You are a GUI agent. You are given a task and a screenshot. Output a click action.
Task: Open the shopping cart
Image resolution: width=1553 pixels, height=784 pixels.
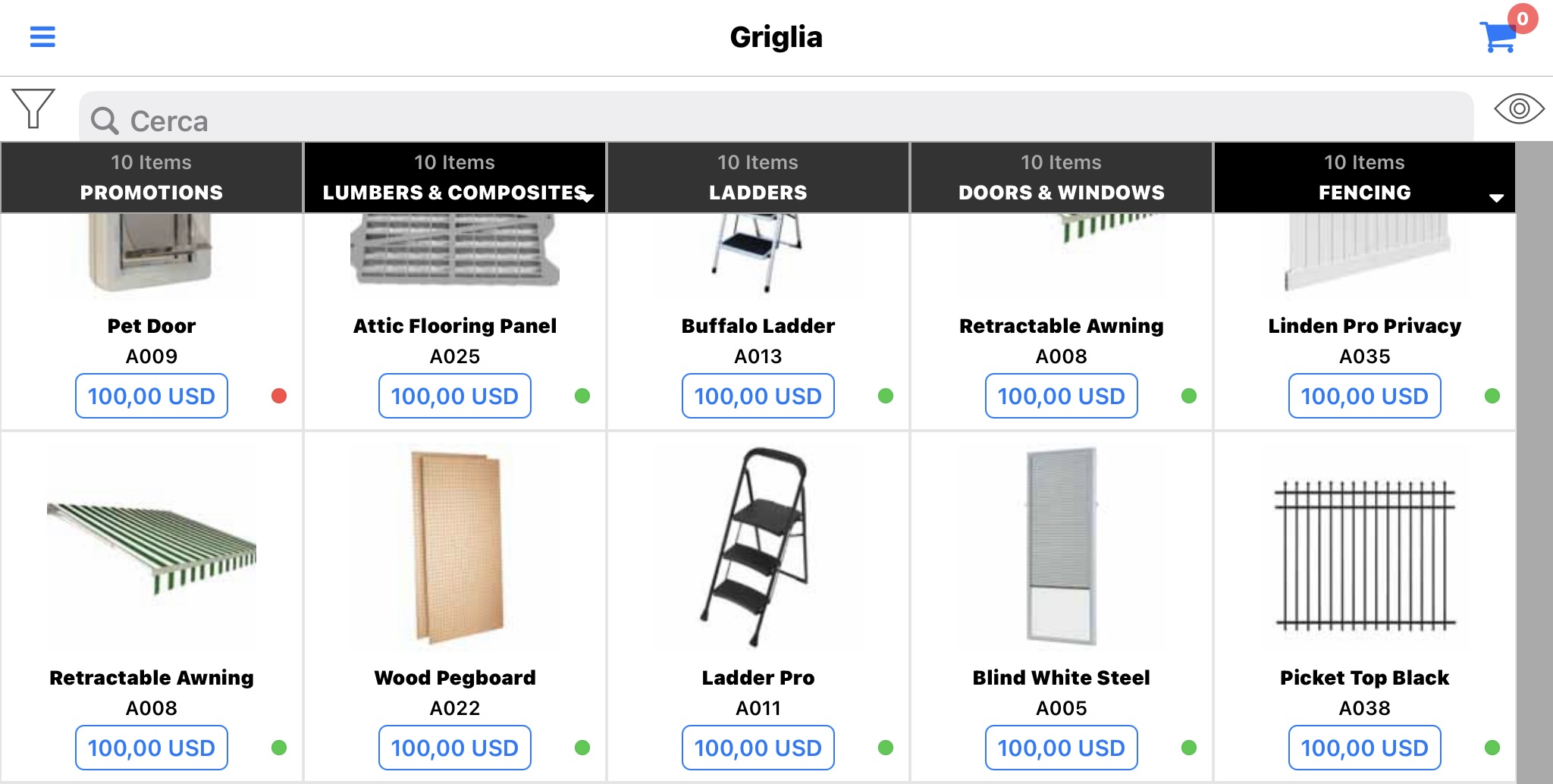(1501, 36)
